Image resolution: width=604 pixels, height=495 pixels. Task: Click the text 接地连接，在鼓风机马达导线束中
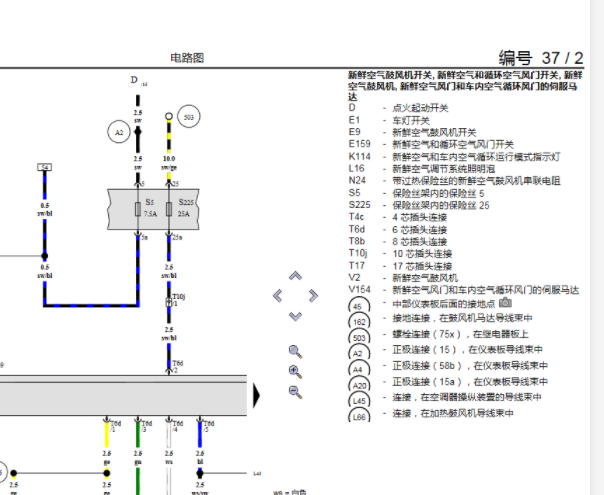[462, 318]
